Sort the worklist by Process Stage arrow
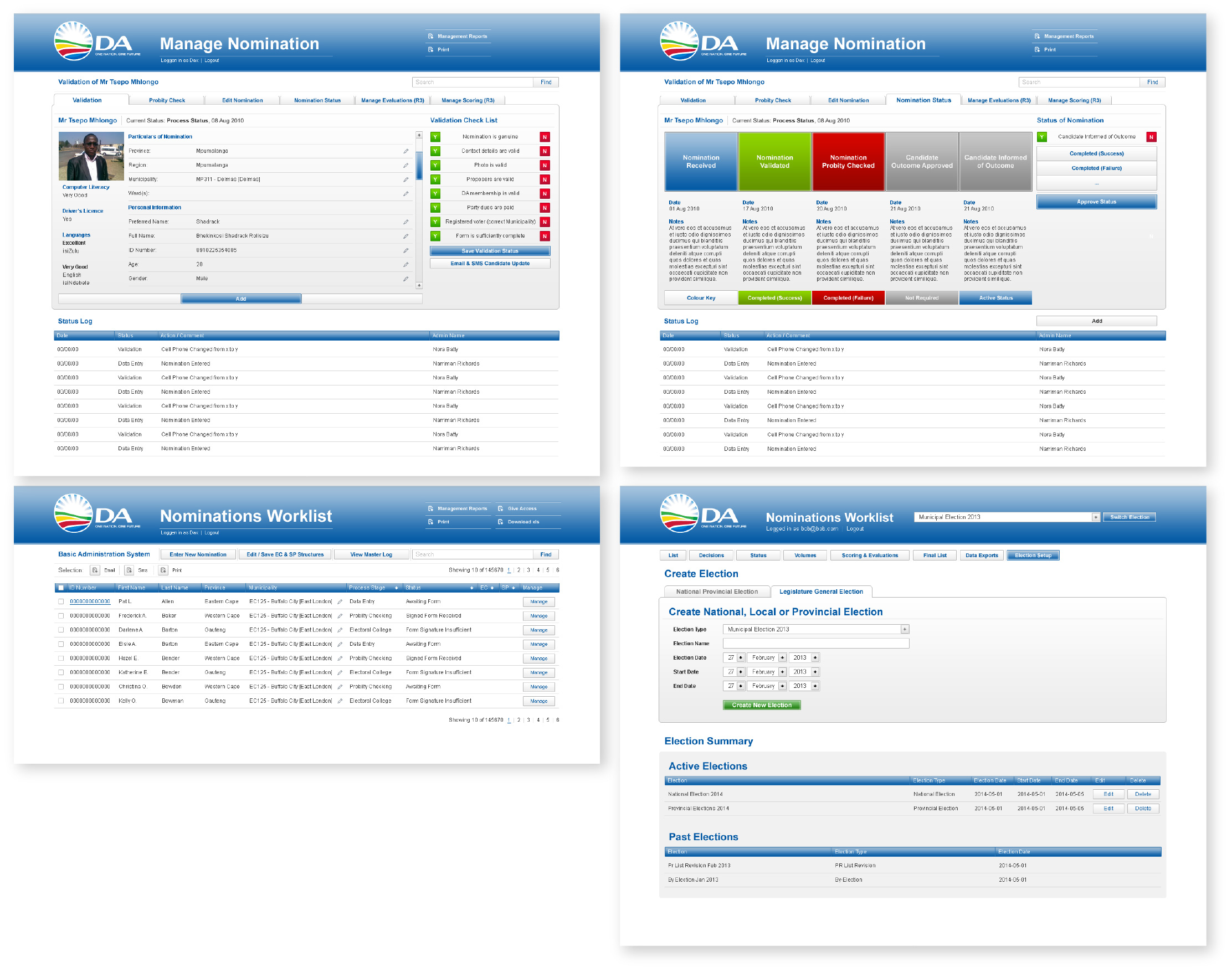The width and height of the screenshot is (1232, 972). pos(397,588)
